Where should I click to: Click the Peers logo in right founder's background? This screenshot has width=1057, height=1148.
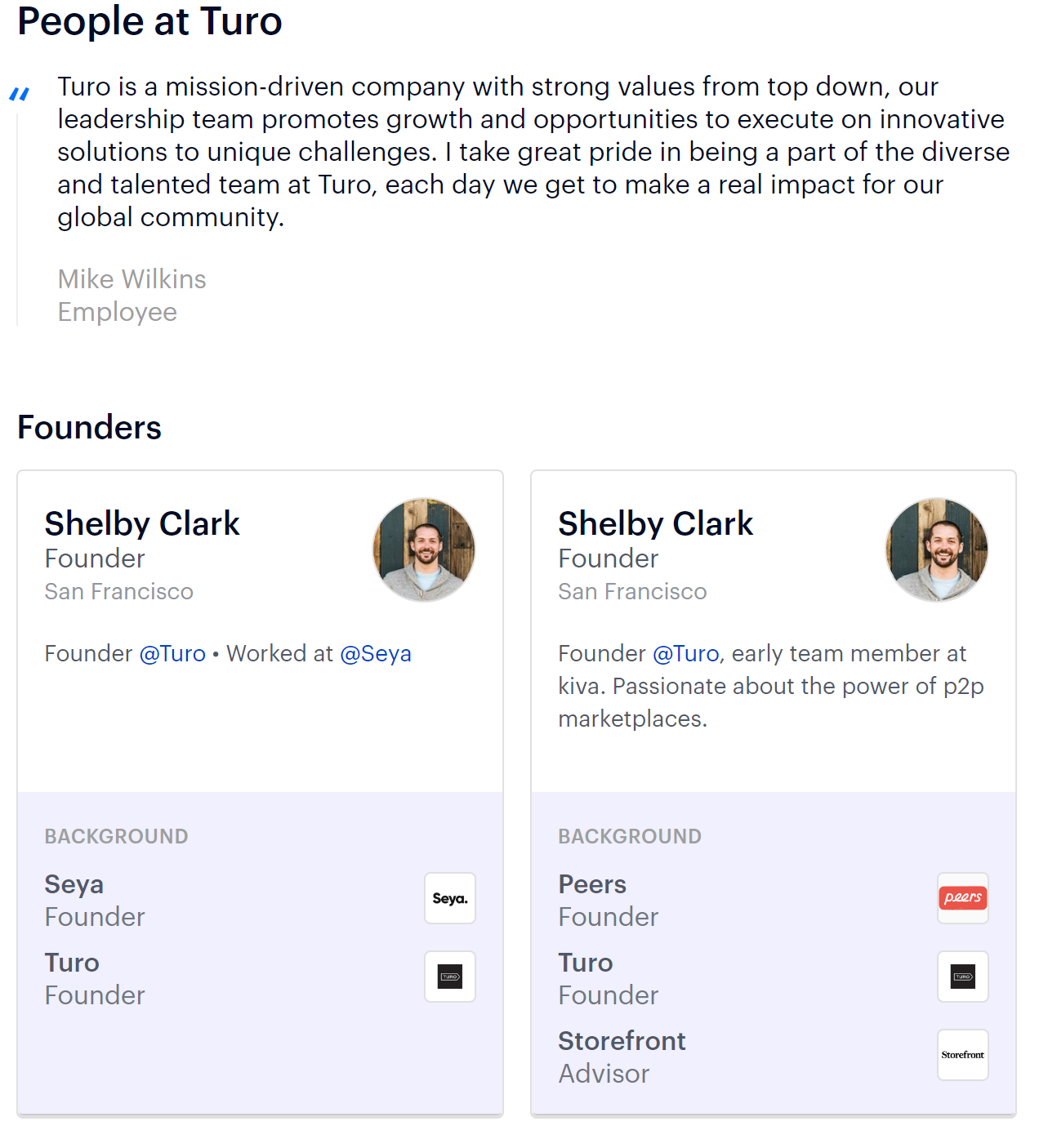[x=962, y=898]
